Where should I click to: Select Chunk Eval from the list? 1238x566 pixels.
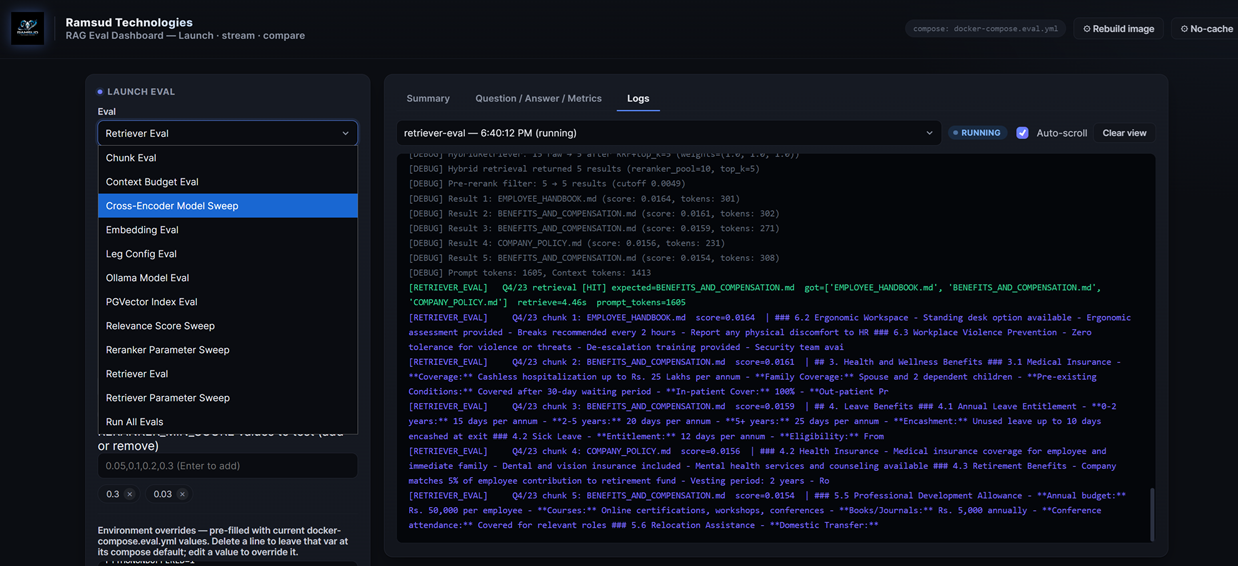tap(227, 158)
